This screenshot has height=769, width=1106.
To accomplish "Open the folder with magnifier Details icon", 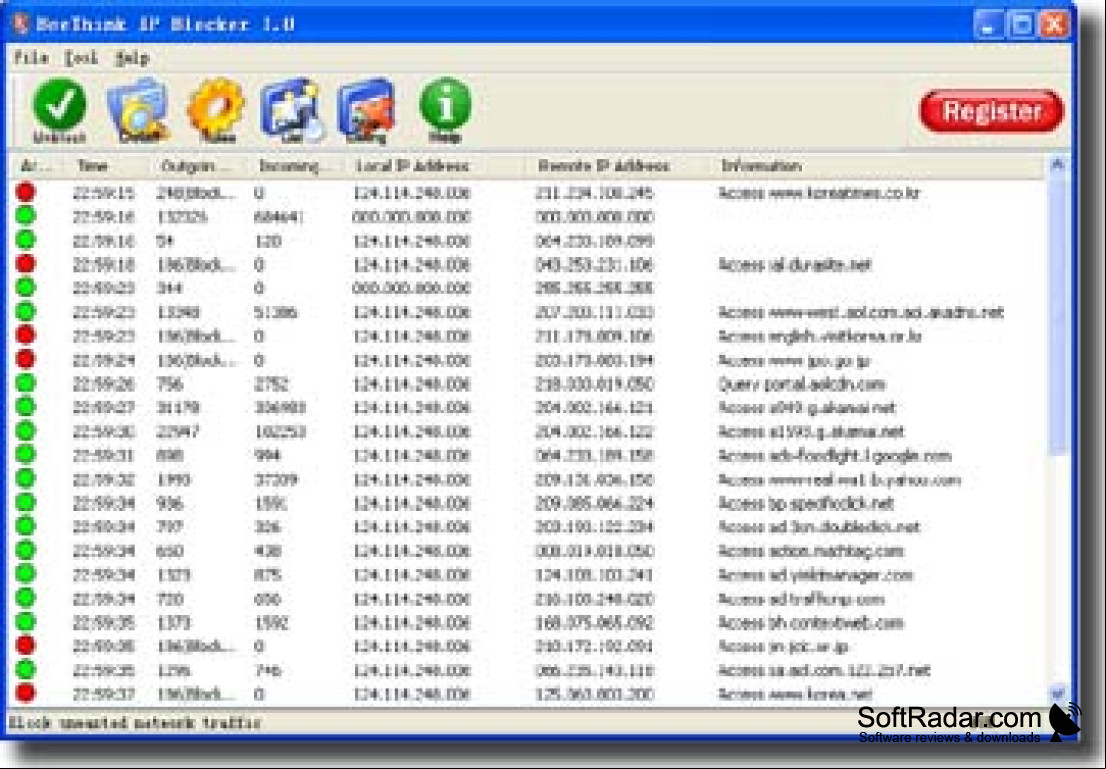I will 138,109.
